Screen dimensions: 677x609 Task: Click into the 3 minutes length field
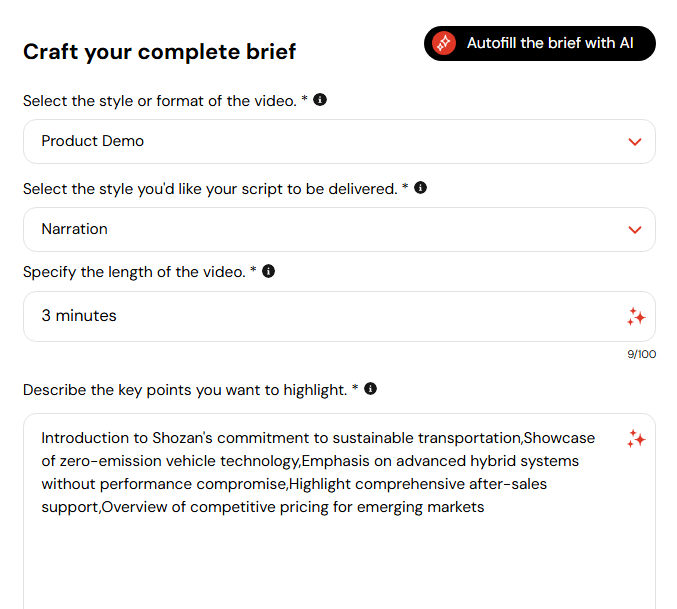tap(339, 316)
